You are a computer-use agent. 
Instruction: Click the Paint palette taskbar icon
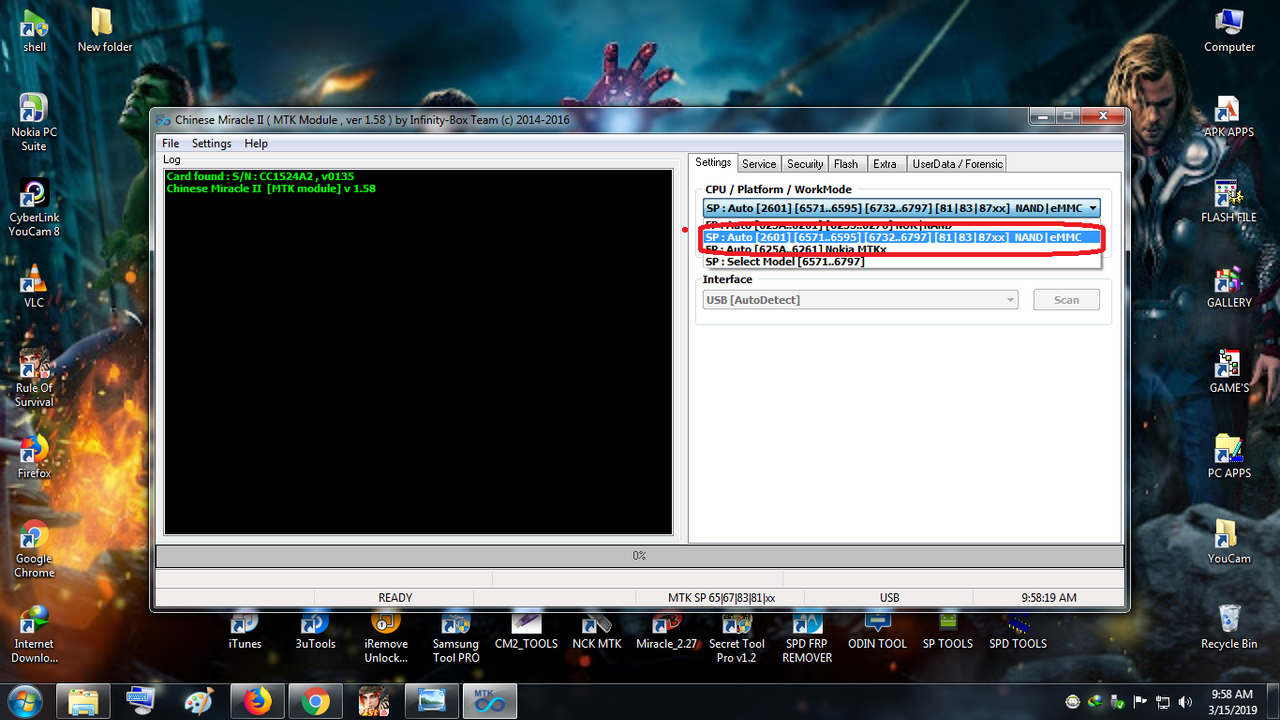pyautogui.click(x=199, y=701)
